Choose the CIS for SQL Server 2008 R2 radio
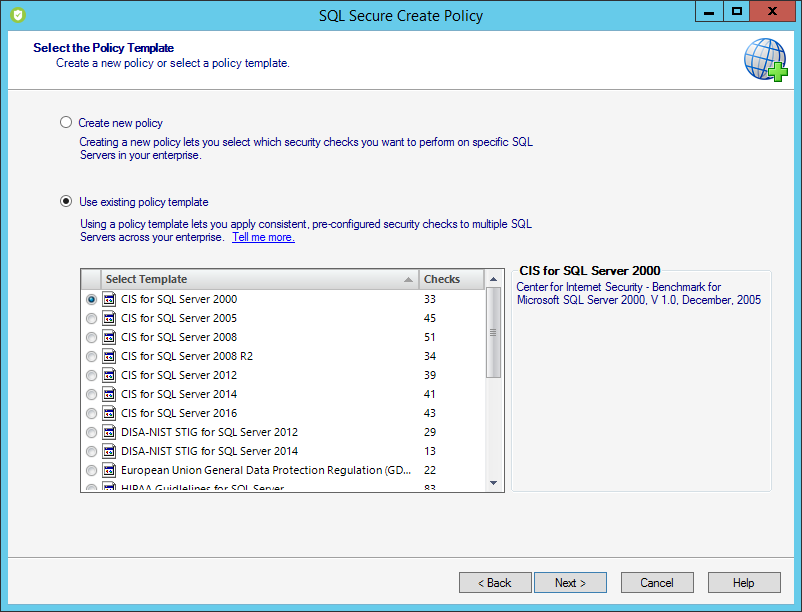The width and height of the screenshot is (802, 612). 92,356
